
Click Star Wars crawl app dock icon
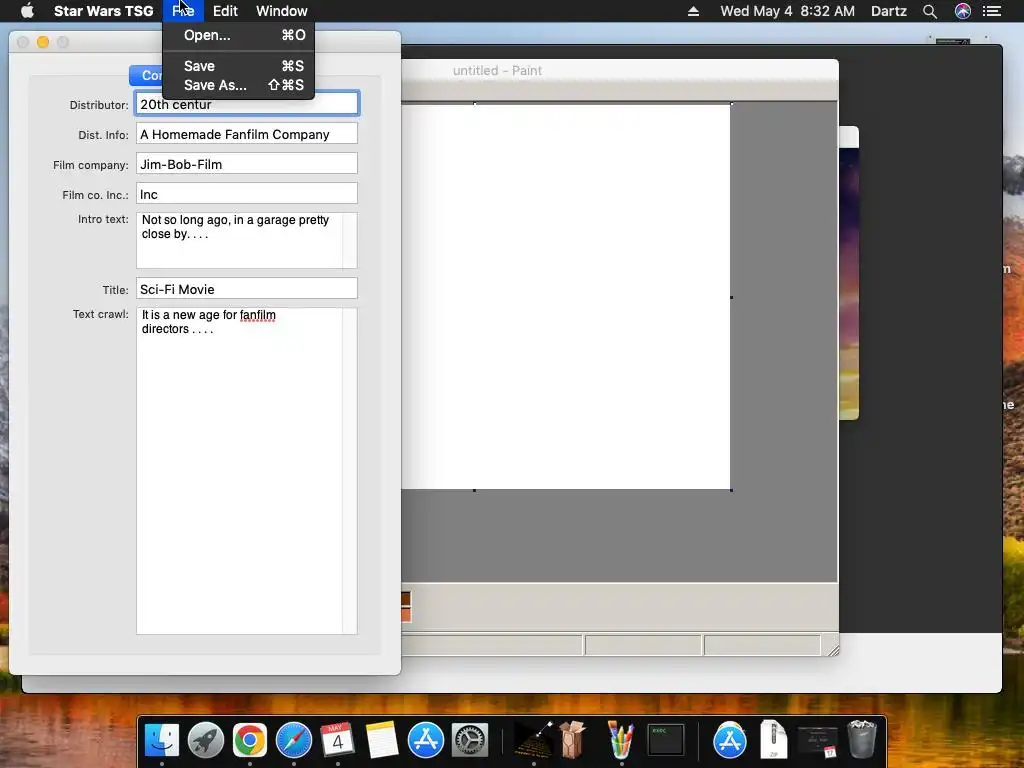coord(533,740)
